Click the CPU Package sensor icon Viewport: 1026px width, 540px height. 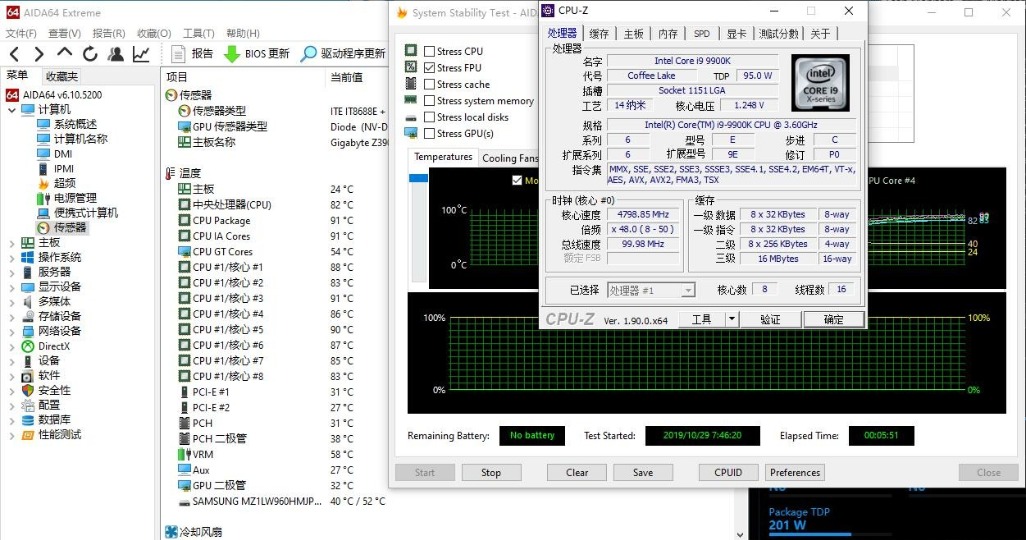pyautogui.click(x=185, y=220)
